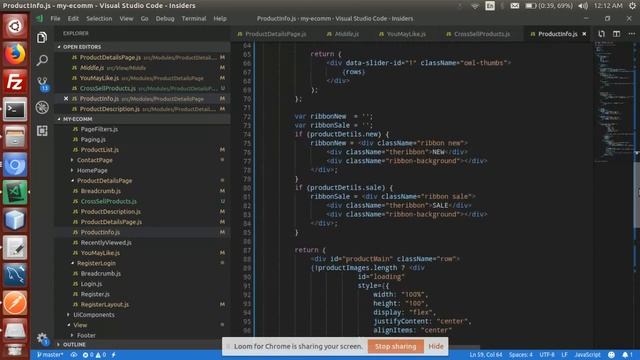Open the Extensions view icon

point(42,131)
